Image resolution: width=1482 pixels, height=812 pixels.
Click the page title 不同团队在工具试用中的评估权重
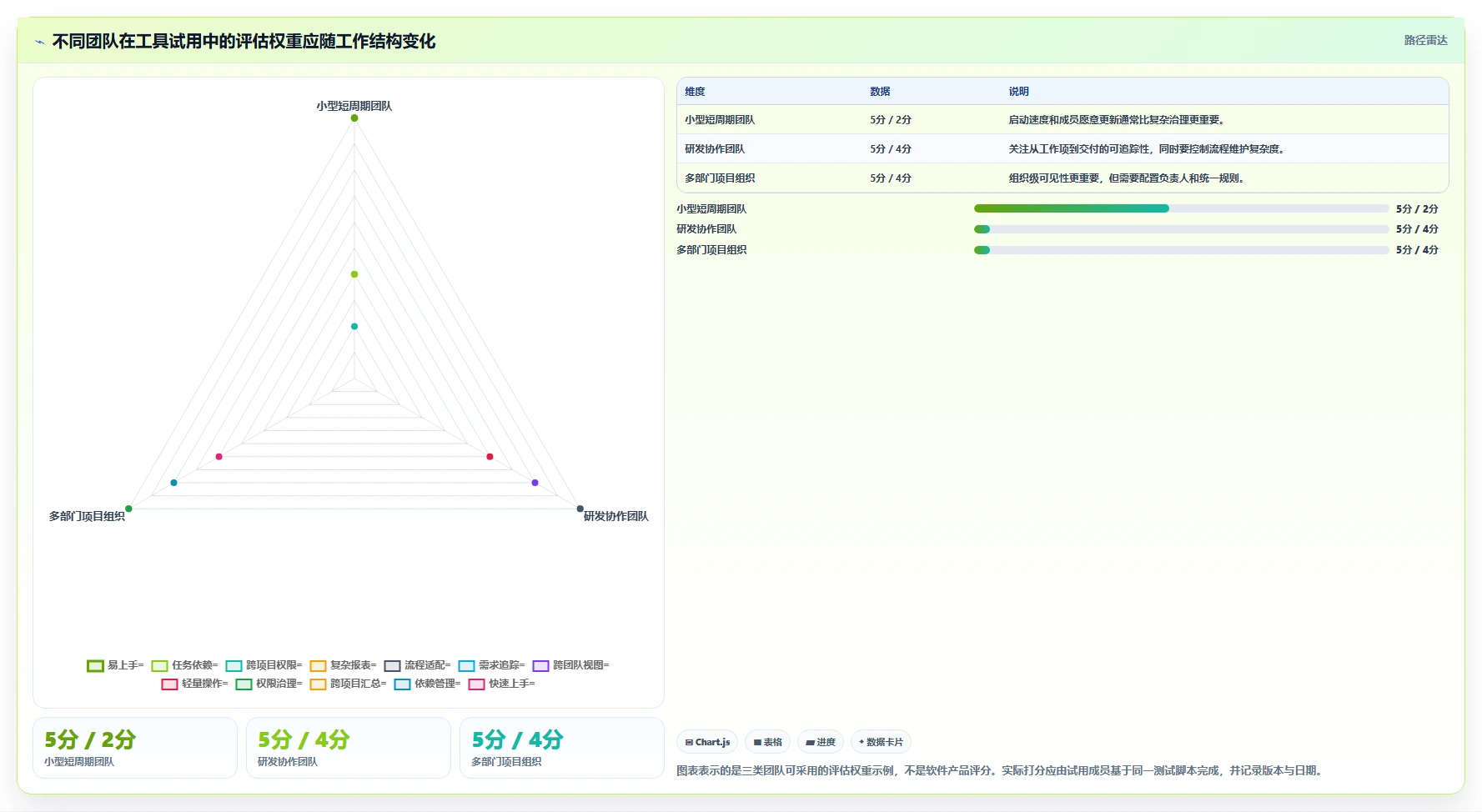pos(244,42)
